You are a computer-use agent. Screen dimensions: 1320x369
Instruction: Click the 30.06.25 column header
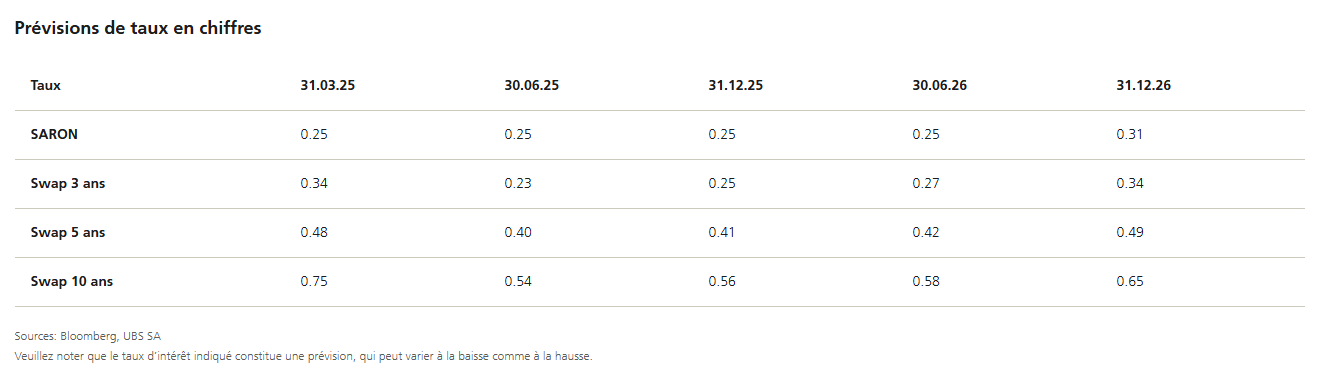tap(532, 86)
